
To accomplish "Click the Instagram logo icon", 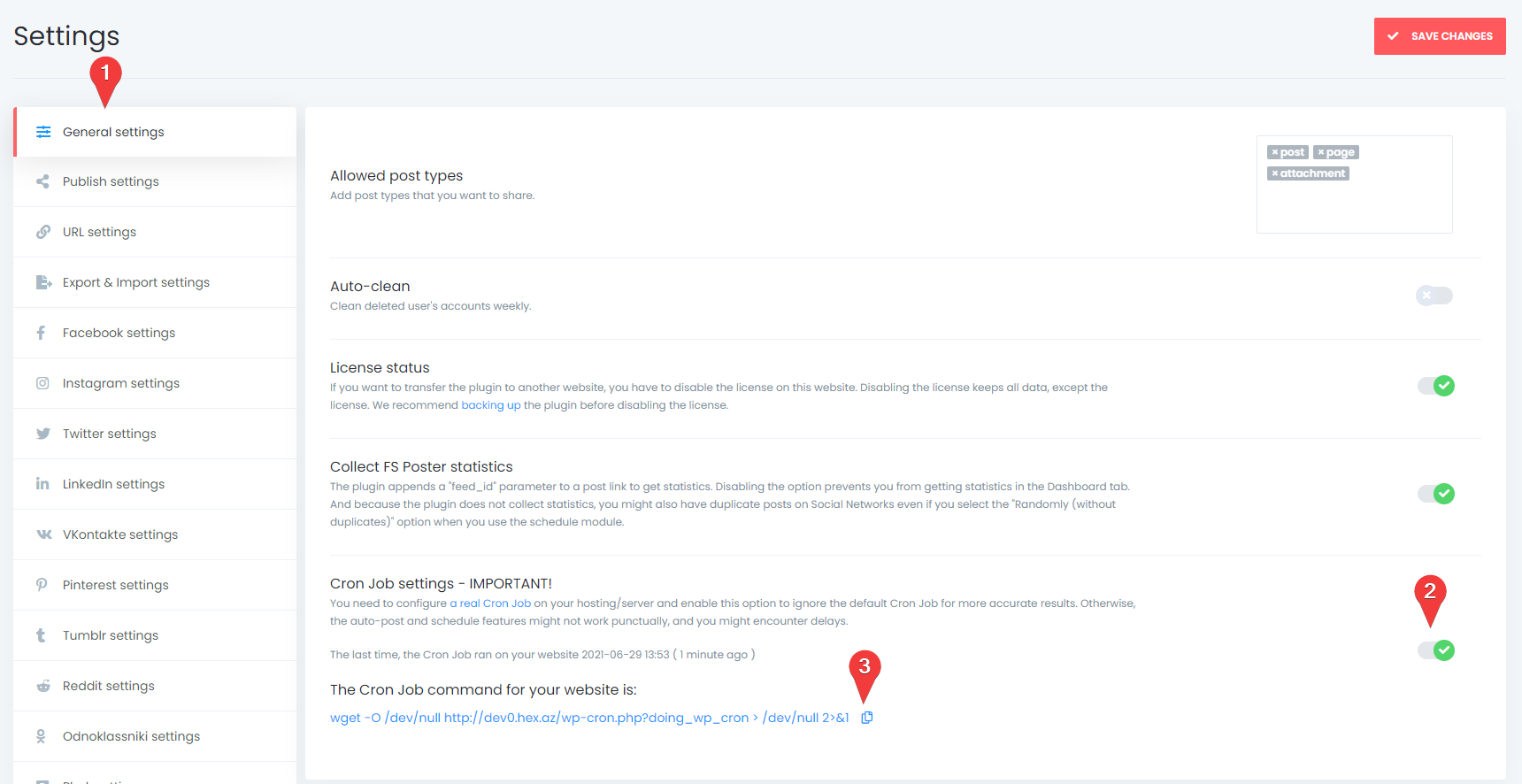I will coord(42,383).
